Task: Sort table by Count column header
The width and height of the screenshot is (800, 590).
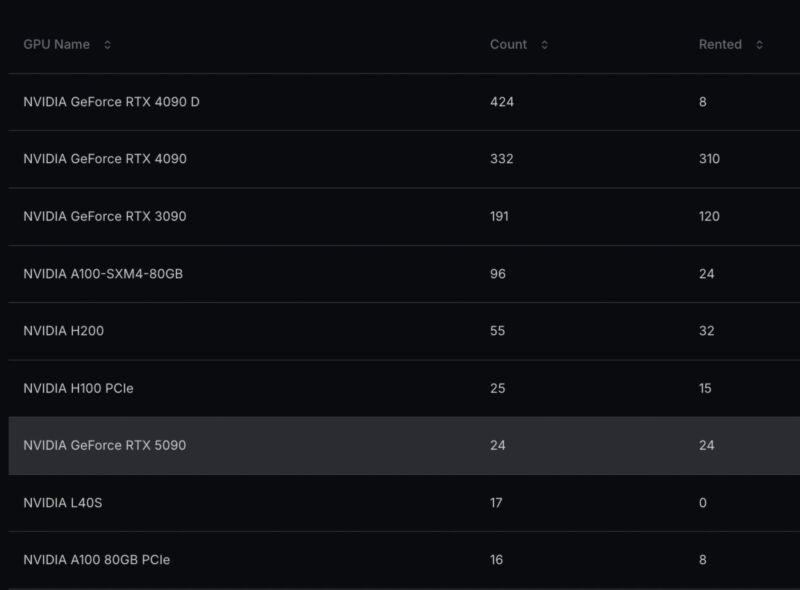Action: [508, 45]
